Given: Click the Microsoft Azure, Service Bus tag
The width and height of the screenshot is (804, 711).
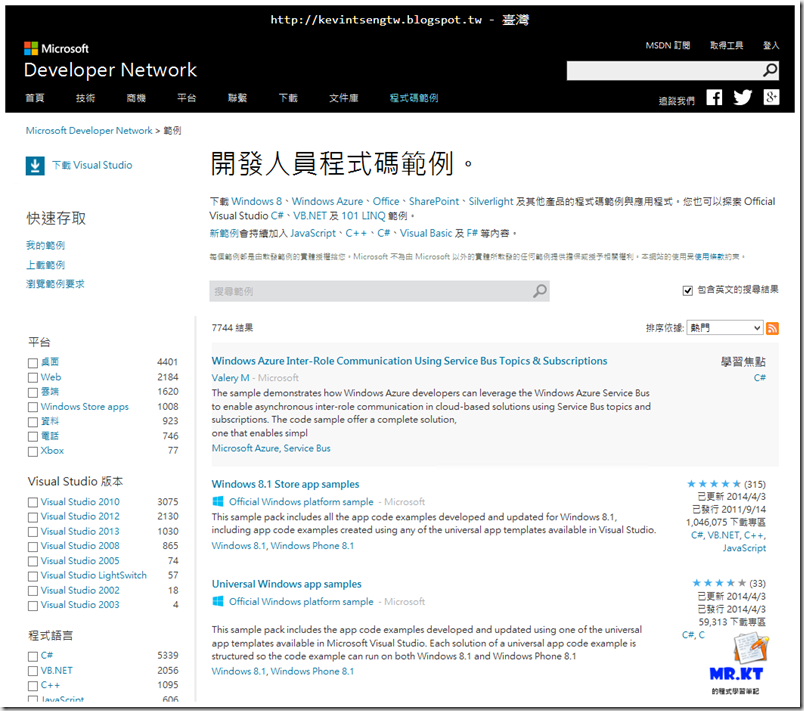Looking at the screenshot, I should pyautogui.click(x=271, y=448).
